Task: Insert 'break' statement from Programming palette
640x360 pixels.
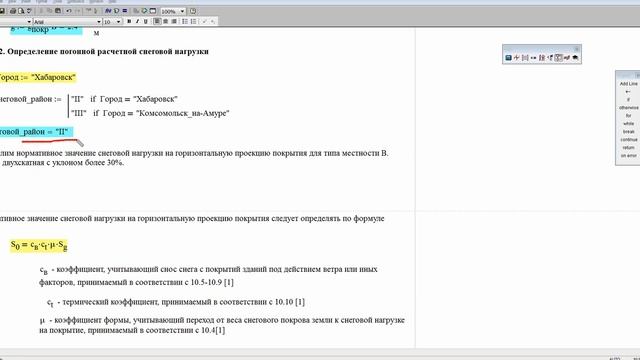Action: pyautogui.click(x=629, y=132)
